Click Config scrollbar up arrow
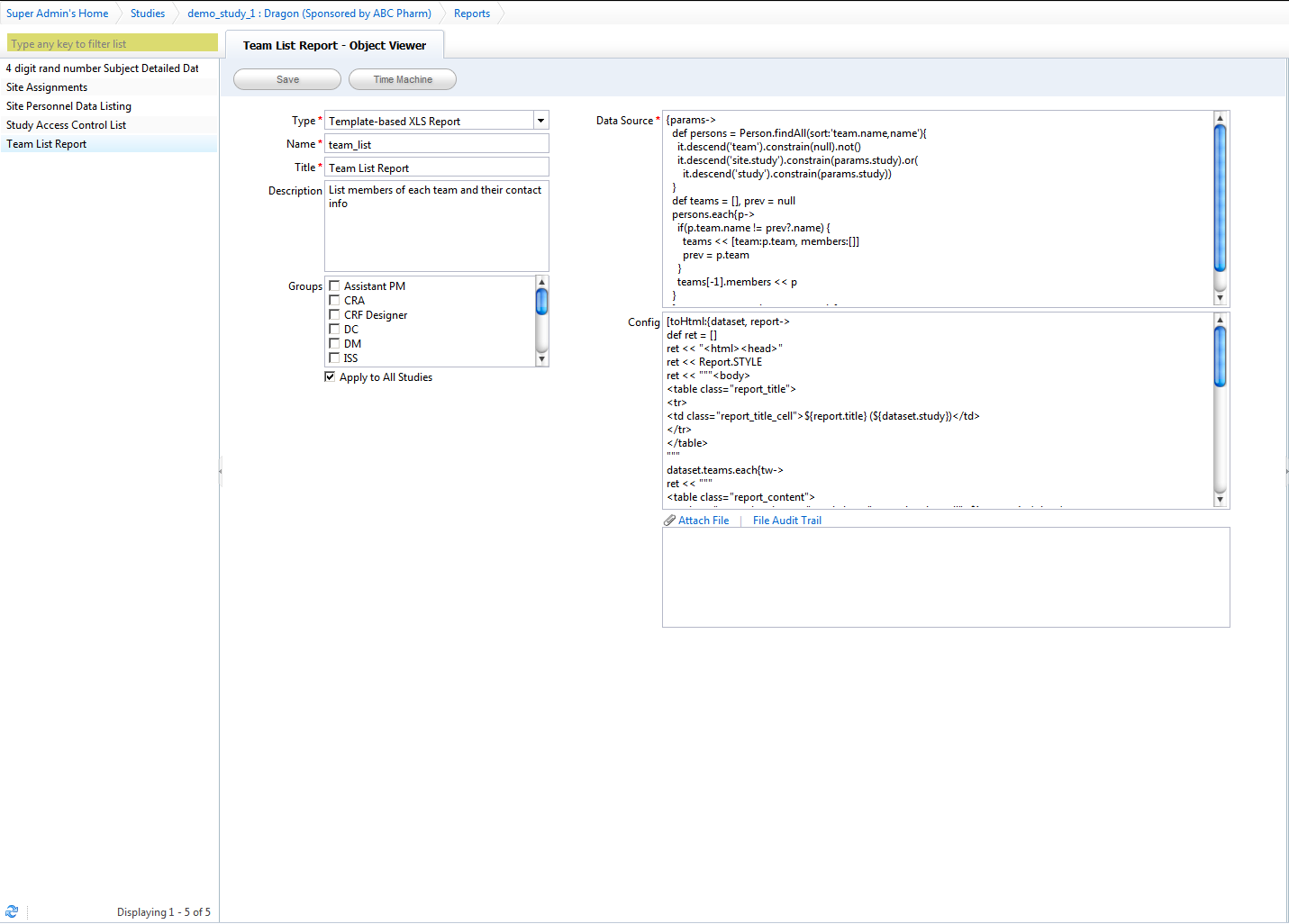Image resolution: width=1289 pixels, height=924 pixels. tap(1221, 320)
